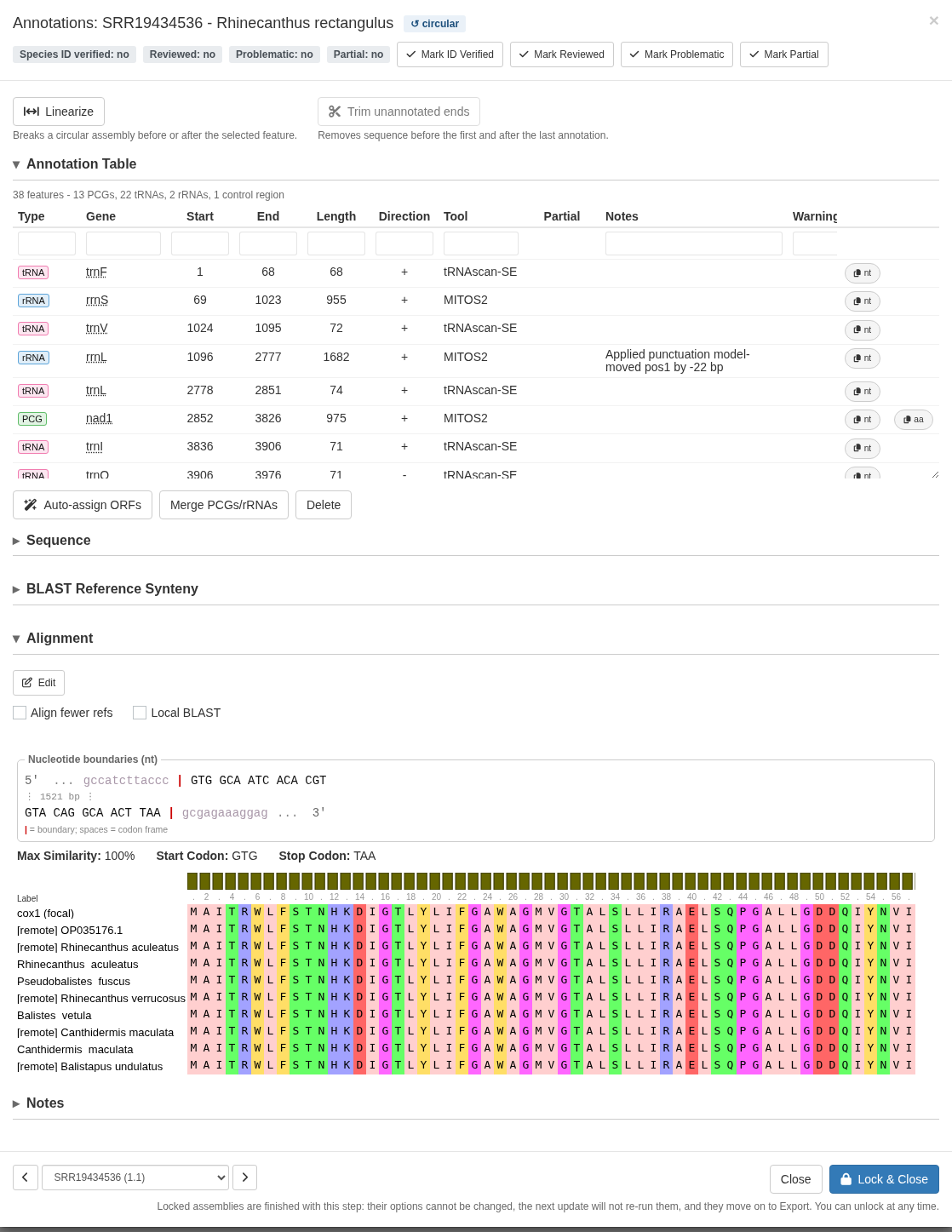Copy nt sequence of rrnS row
952x1232 pixels.
(x=862, y=301)
